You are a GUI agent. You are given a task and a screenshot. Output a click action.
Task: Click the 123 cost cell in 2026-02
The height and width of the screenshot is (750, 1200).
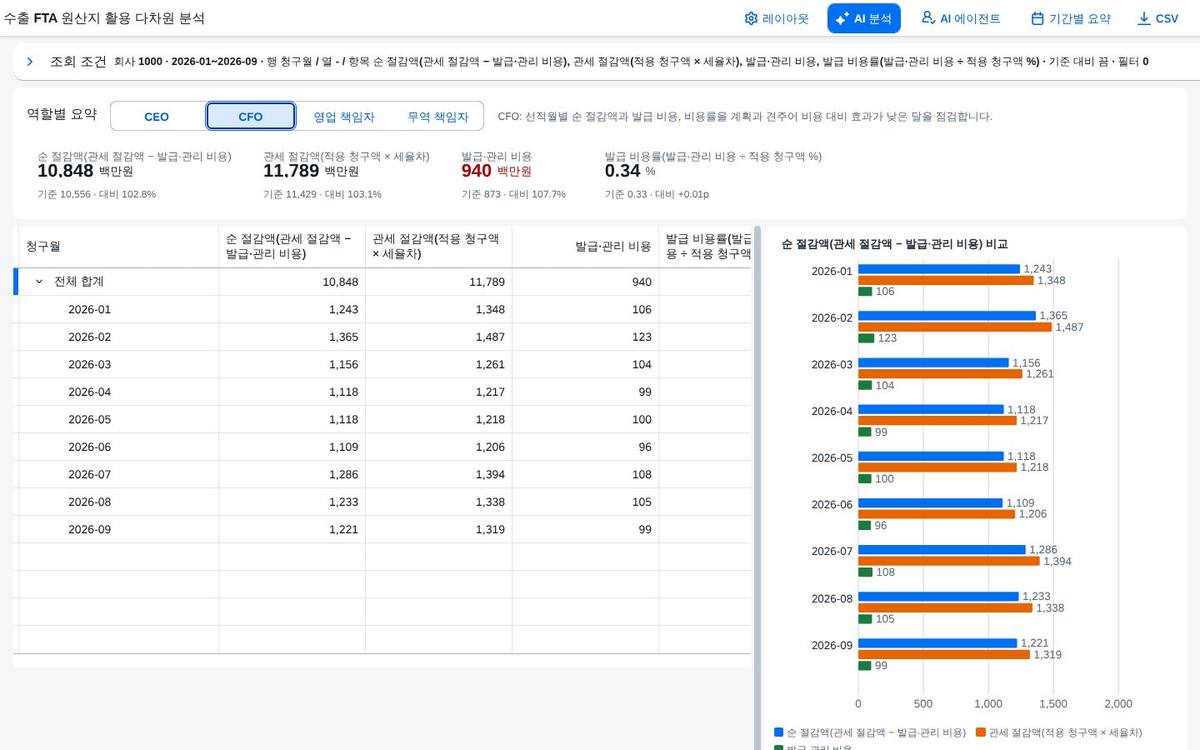(586, 337)
